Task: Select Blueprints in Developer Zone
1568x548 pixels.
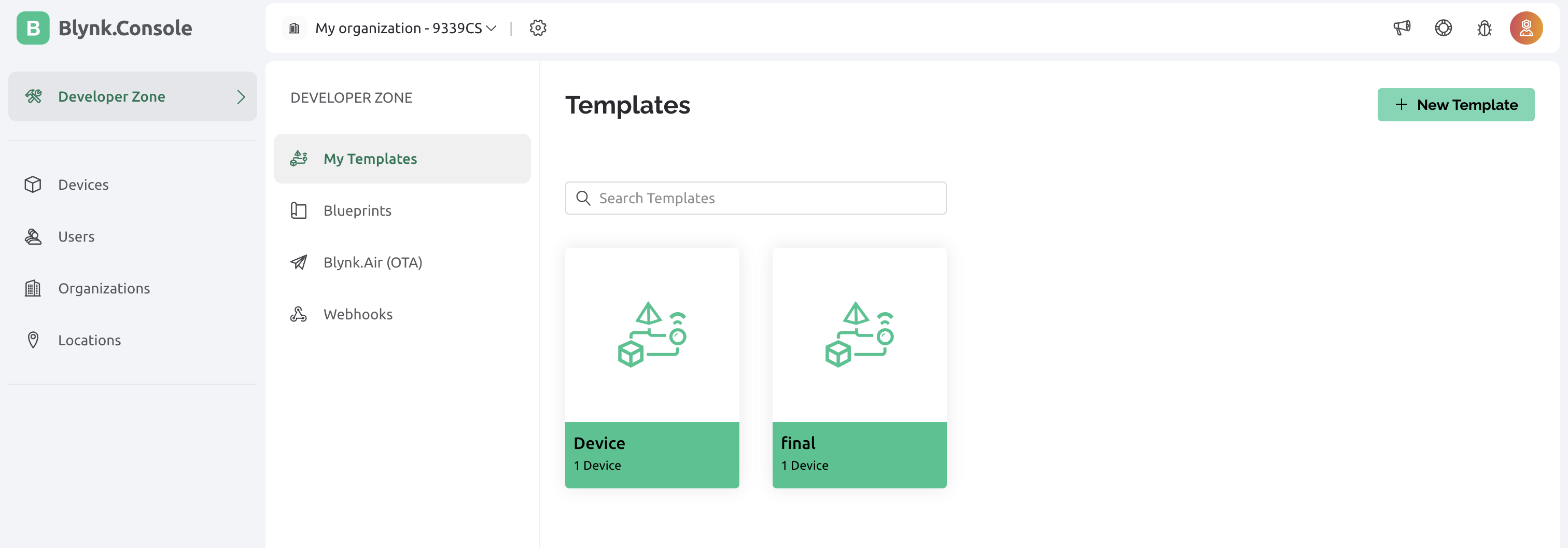Action: pos(402,210)
